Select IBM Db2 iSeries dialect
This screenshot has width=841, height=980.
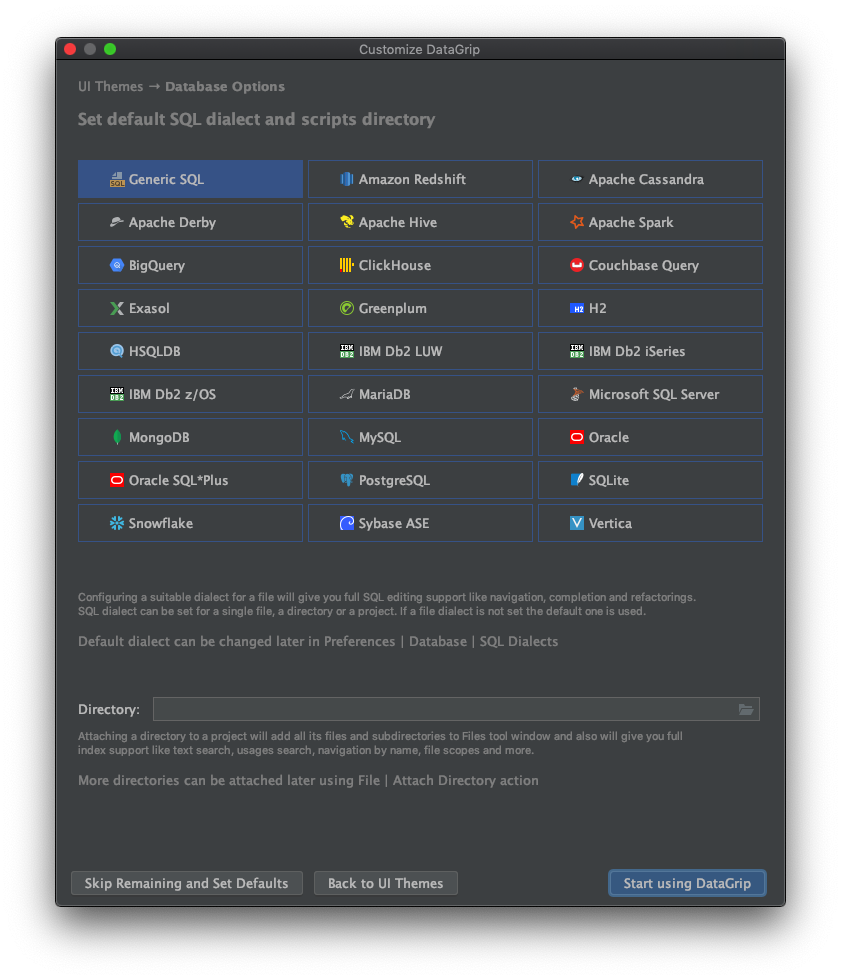pos(650,351)
